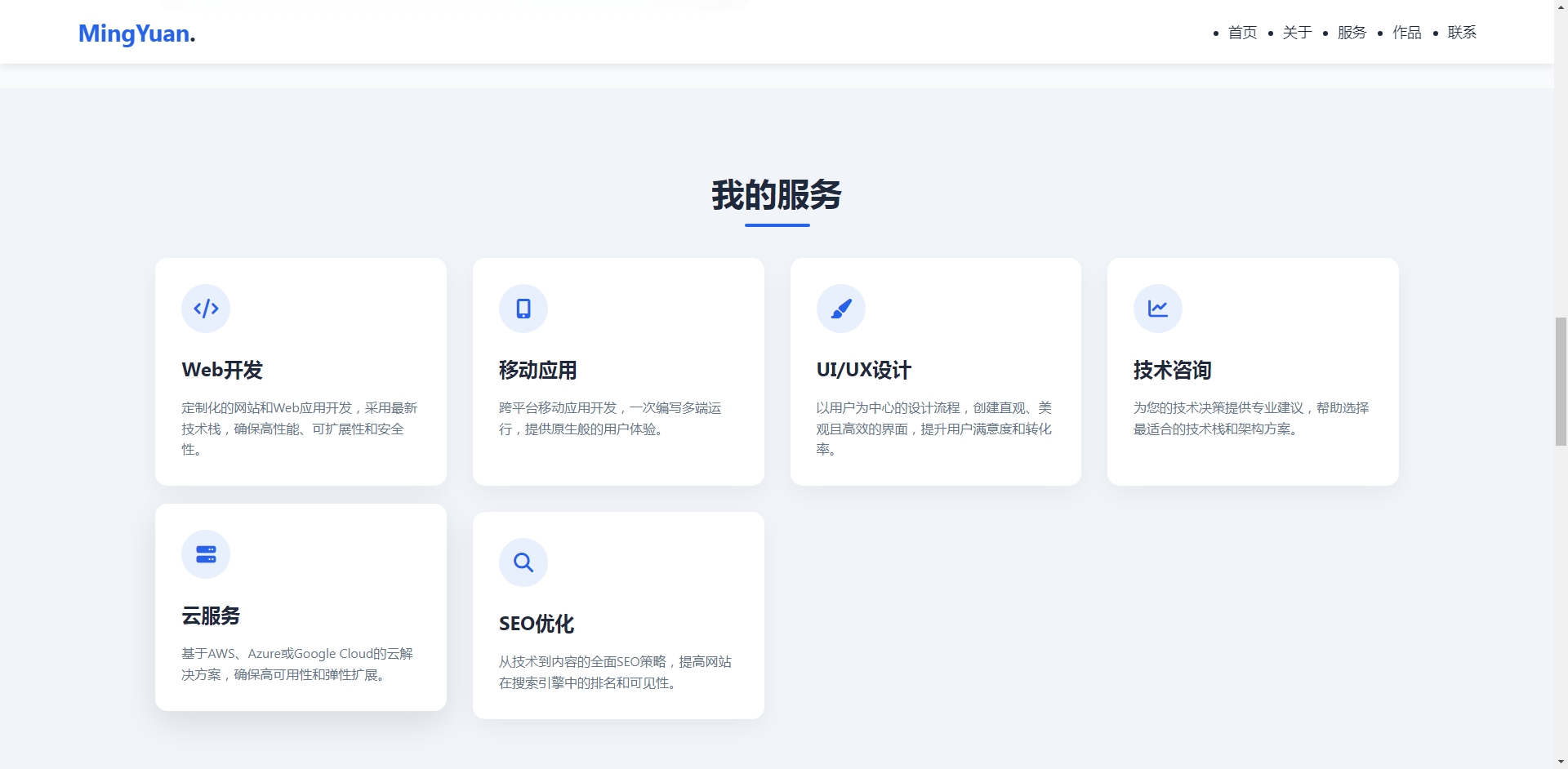Image resolution: width=1568 pixels, height=769 pixels.
Task: Click the 云服务 card title
Action: [x=211, y=616]
